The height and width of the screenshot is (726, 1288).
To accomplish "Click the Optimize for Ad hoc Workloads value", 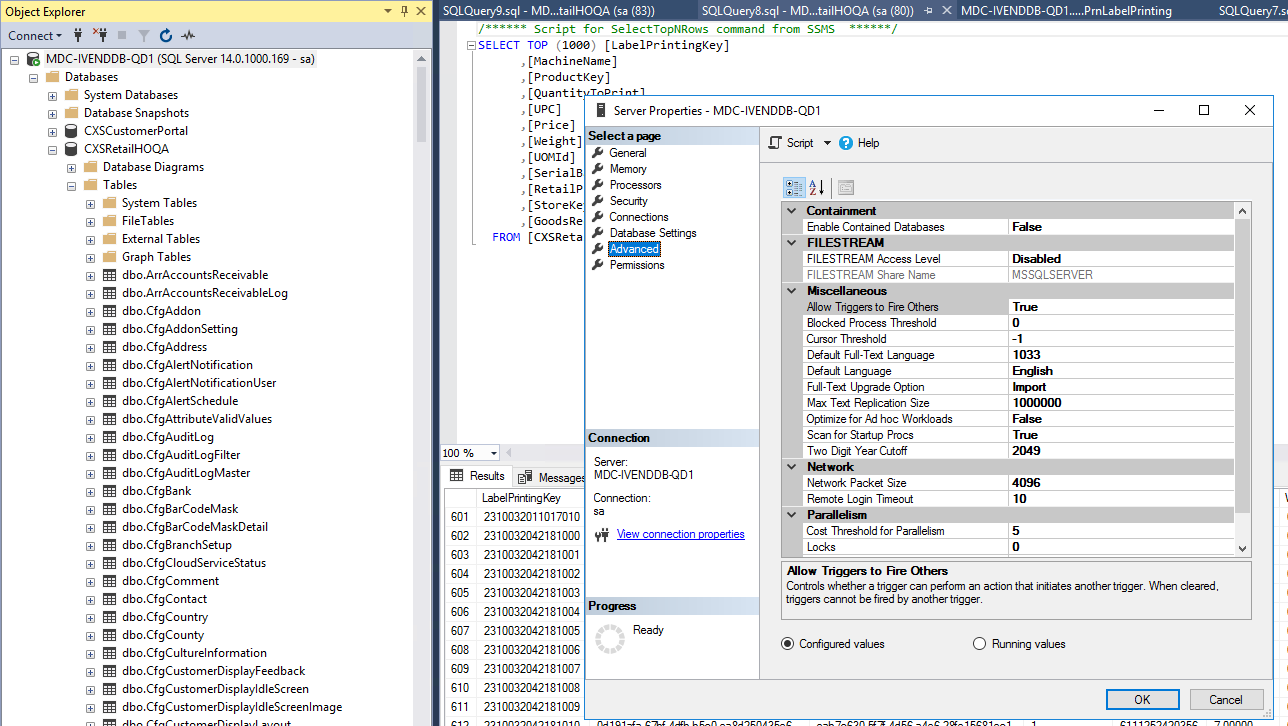I will coord(1121,419).
